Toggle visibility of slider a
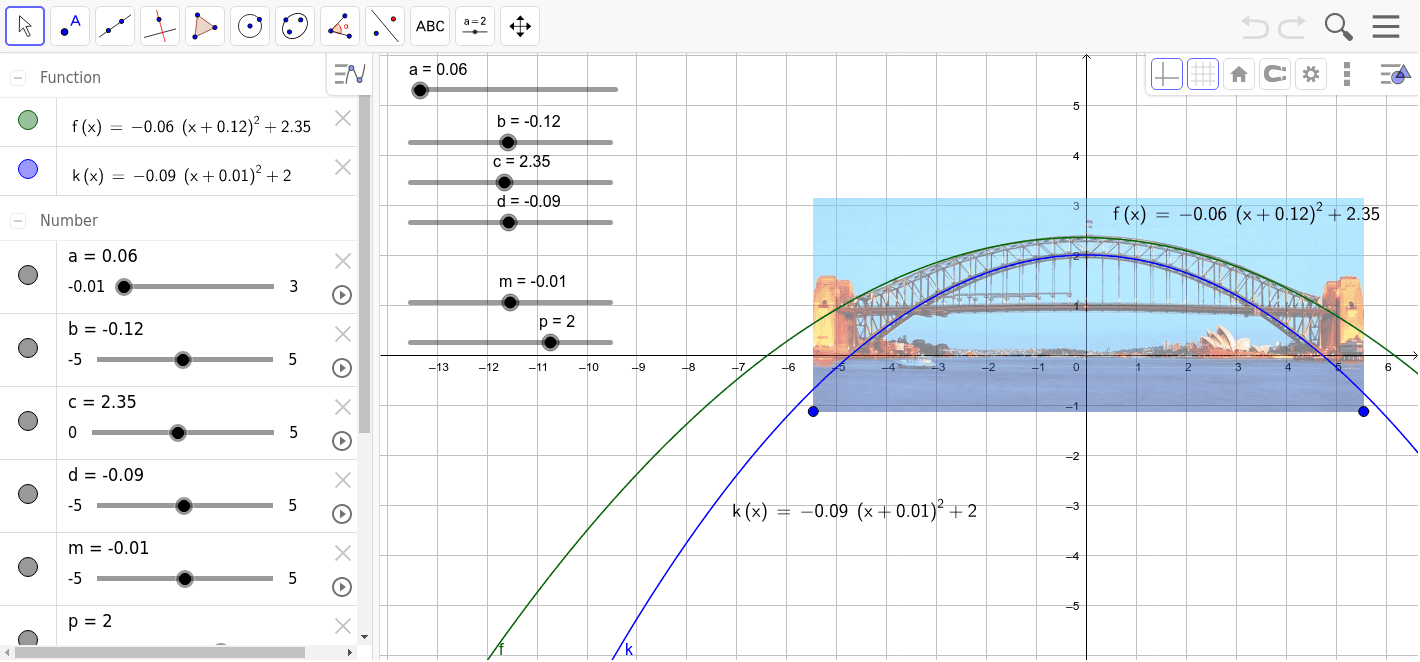This screenshot has height=662, width=1420. [x=28, y=275]
